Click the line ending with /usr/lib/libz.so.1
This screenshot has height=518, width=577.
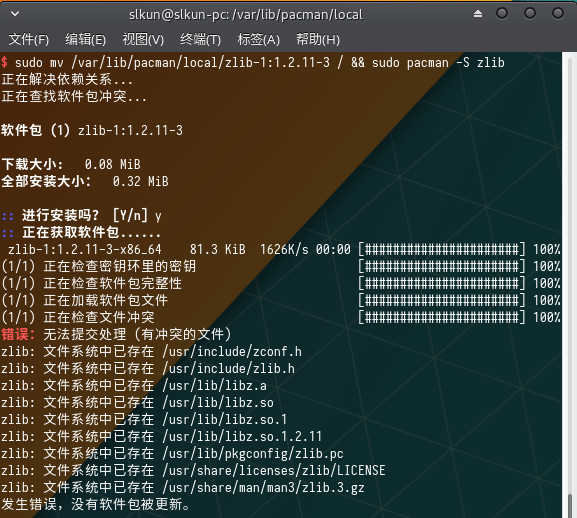click(144, 419)
